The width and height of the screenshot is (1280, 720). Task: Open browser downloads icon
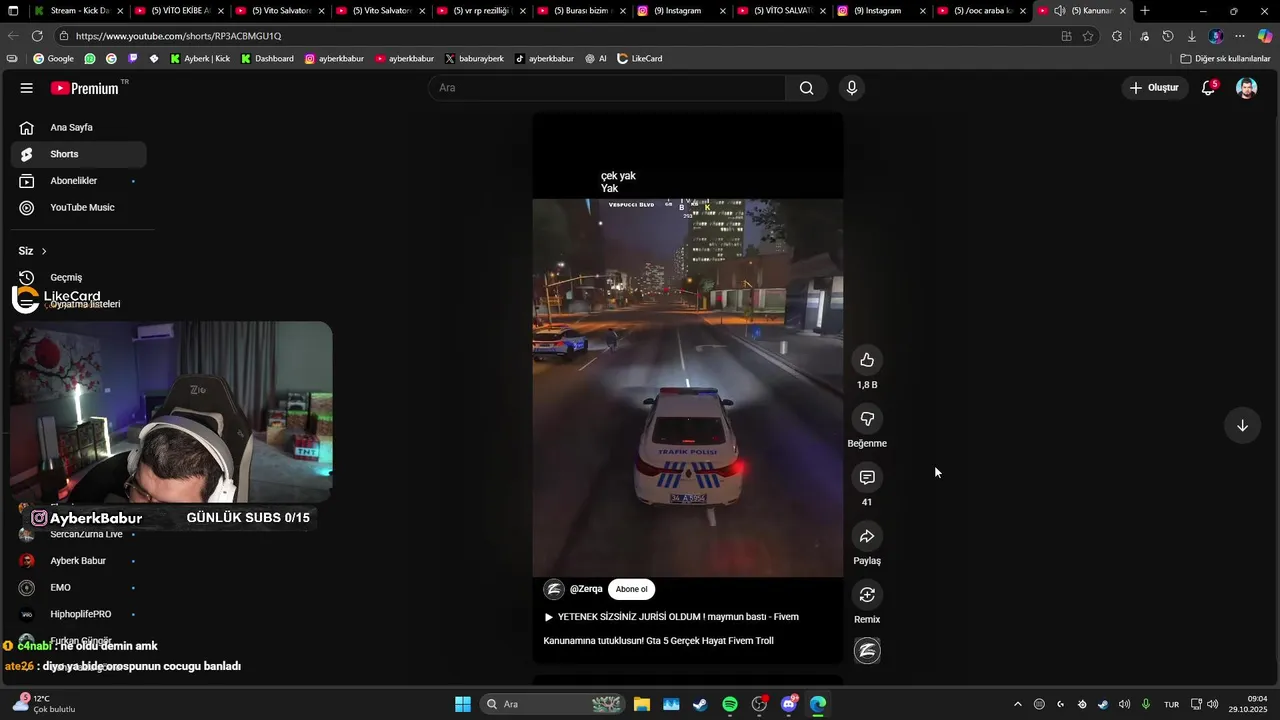point(1192,36)
